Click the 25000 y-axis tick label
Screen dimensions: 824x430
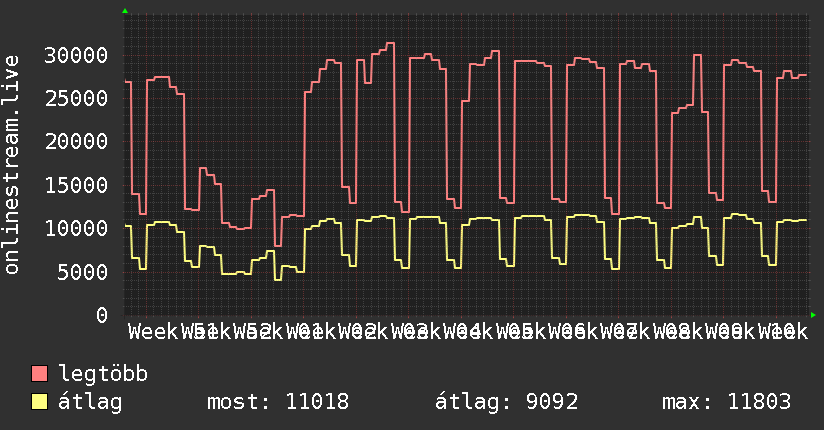(76, 98)
